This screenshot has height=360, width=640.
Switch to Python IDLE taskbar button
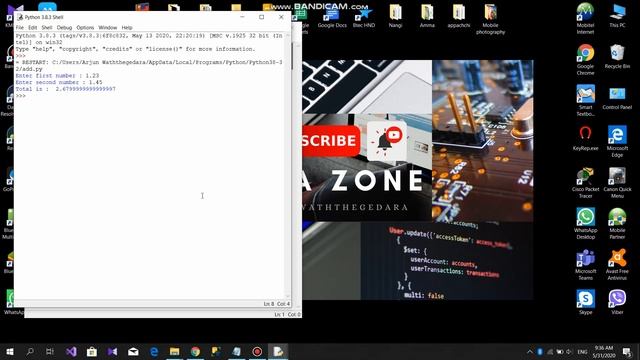278,351
